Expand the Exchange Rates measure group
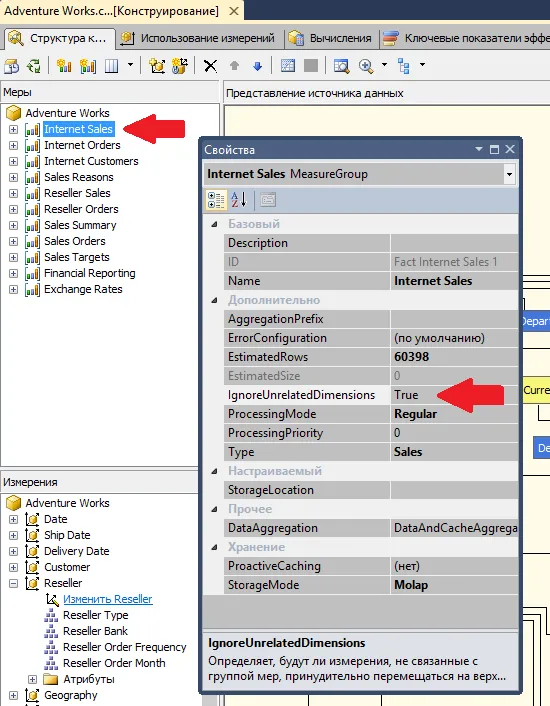 click(x=14, y=290)
